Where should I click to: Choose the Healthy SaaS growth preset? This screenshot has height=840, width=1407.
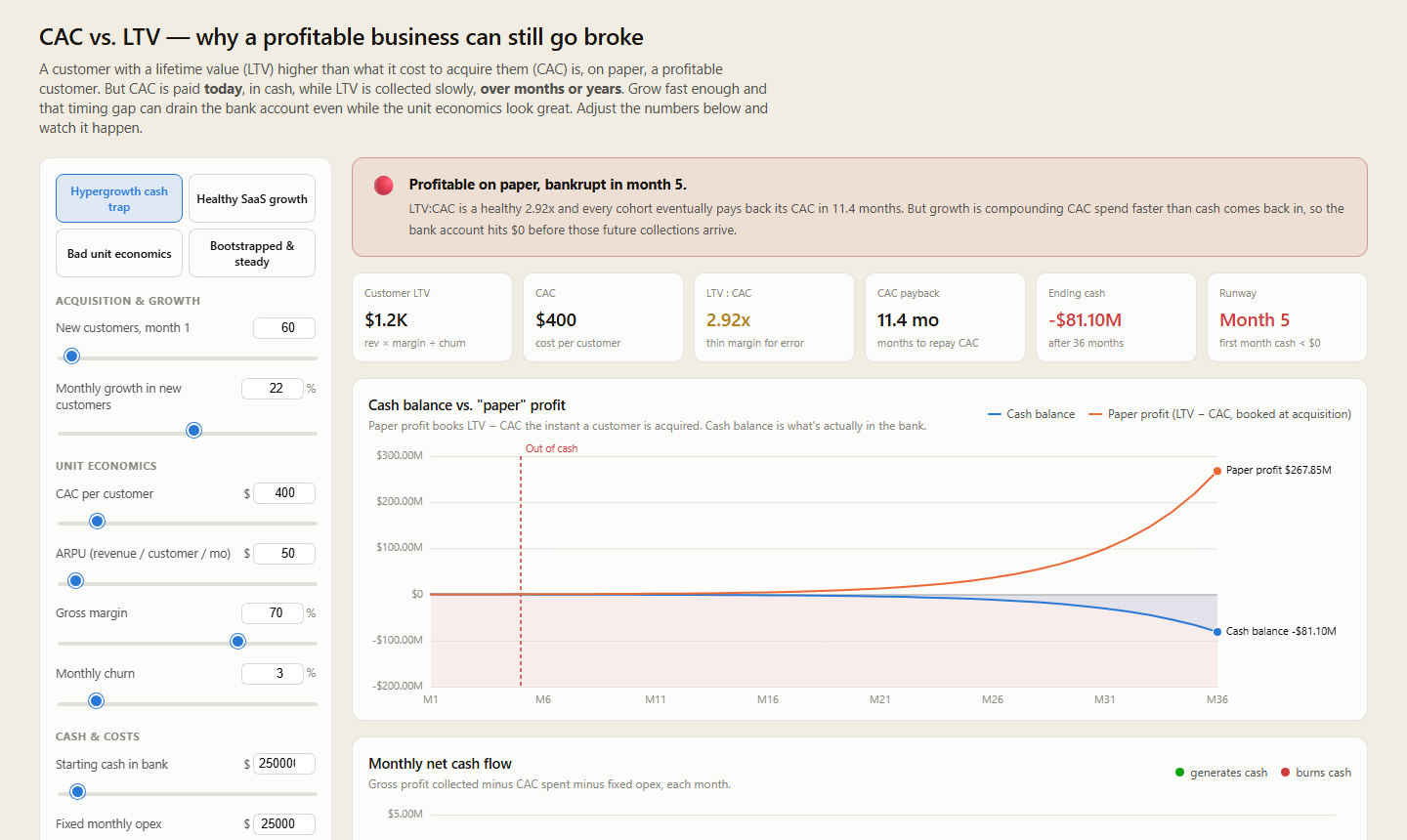point(252,198)
